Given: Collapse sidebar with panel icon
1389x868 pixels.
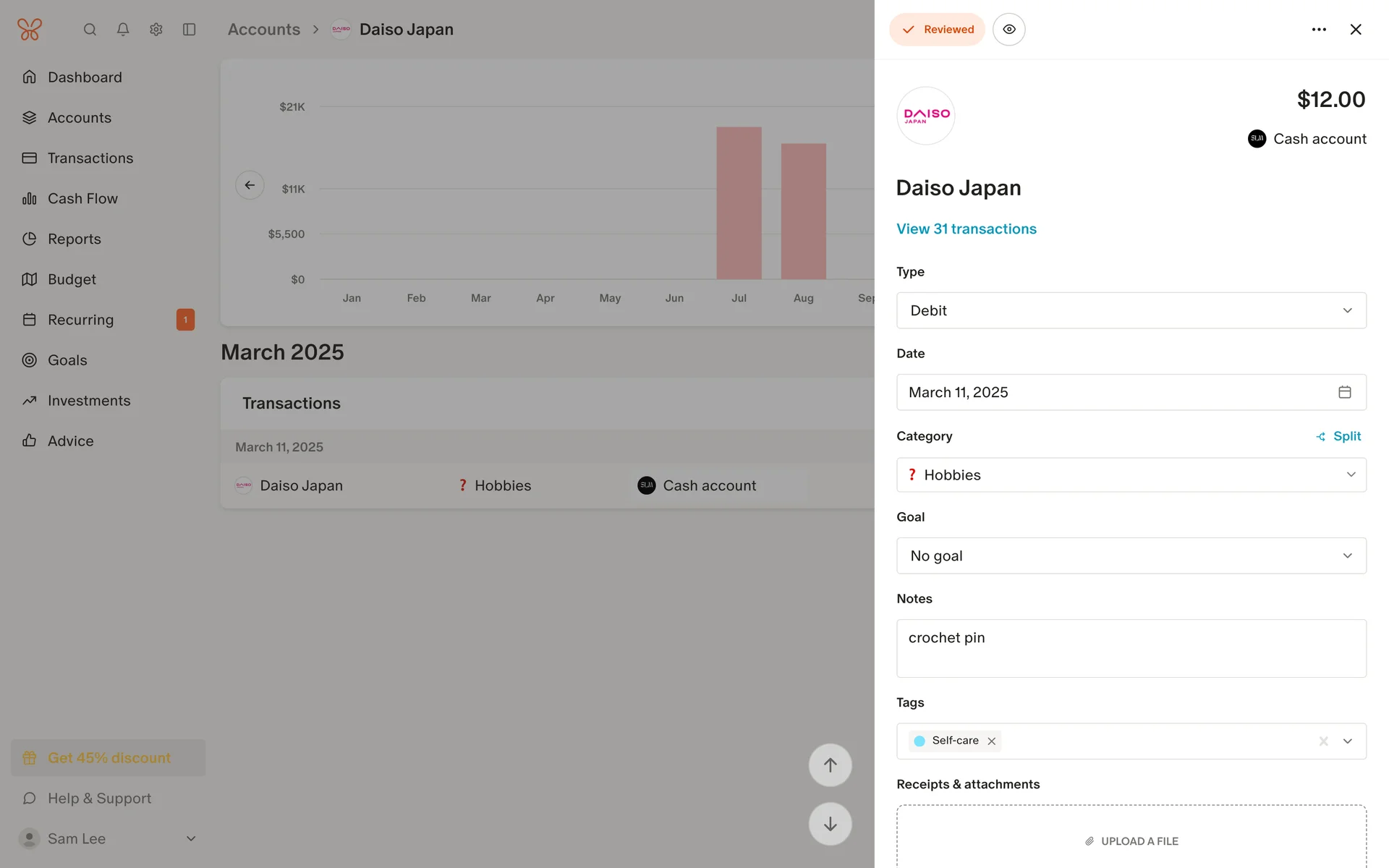Looking at the screenshot, I should (190, 30).
